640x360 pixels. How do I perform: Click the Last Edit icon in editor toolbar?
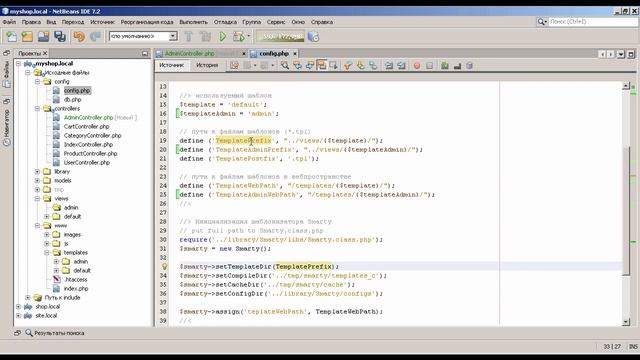(234, 65)
